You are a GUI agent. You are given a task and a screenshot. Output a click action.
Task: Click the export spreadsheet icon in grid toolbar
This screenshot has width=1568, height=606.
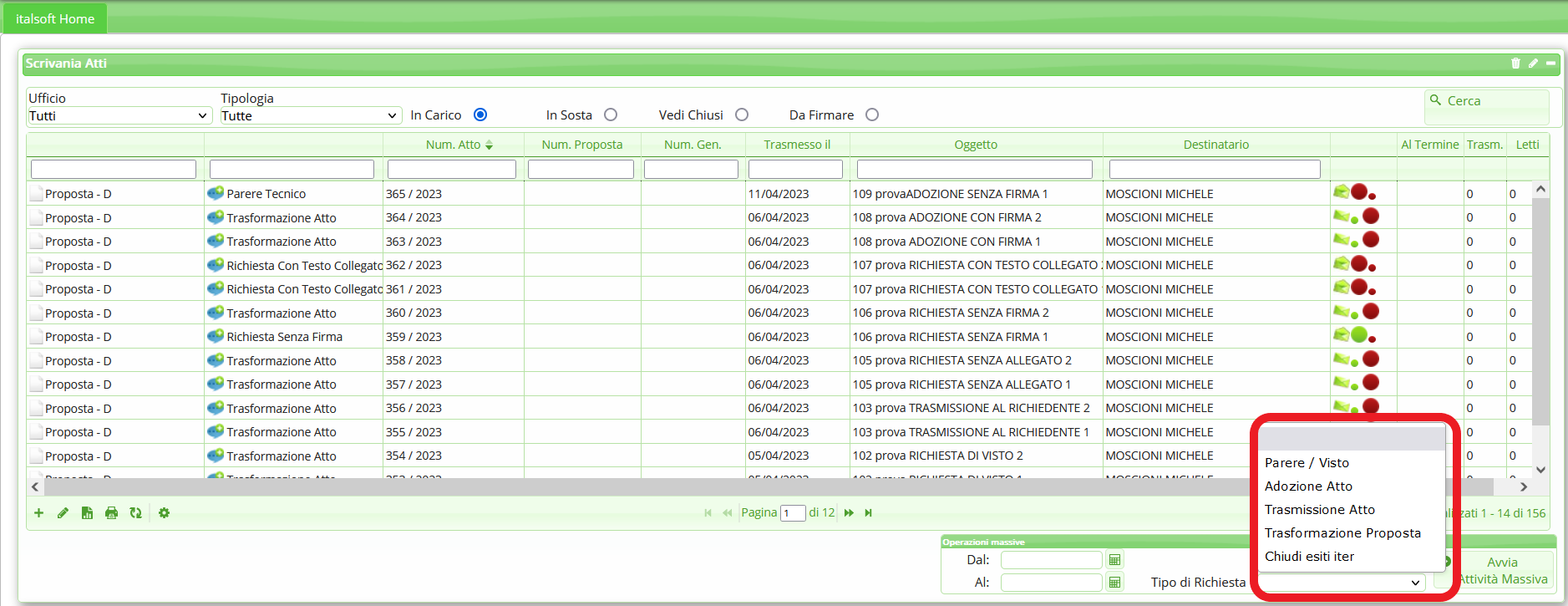[87, 513]
